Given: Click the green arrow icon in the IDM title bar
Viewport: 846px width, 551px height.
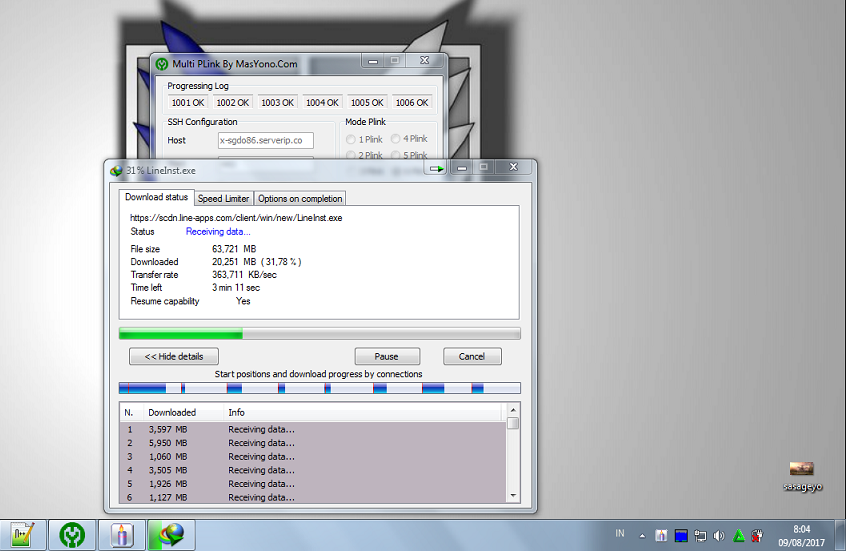Looking at the screenshot, I should 436,169.
